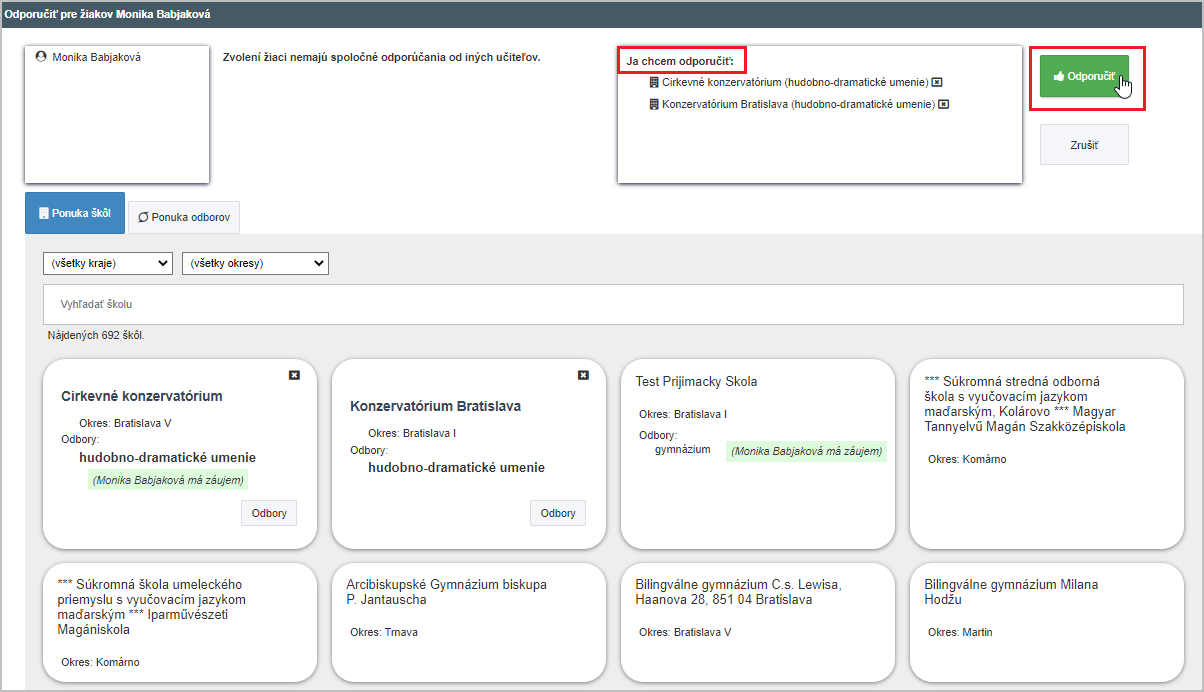Click 'Okres: Komárno' on Súkromná stredná odborná škola card
The image size is (1204, 692).
tap(967, 460)
